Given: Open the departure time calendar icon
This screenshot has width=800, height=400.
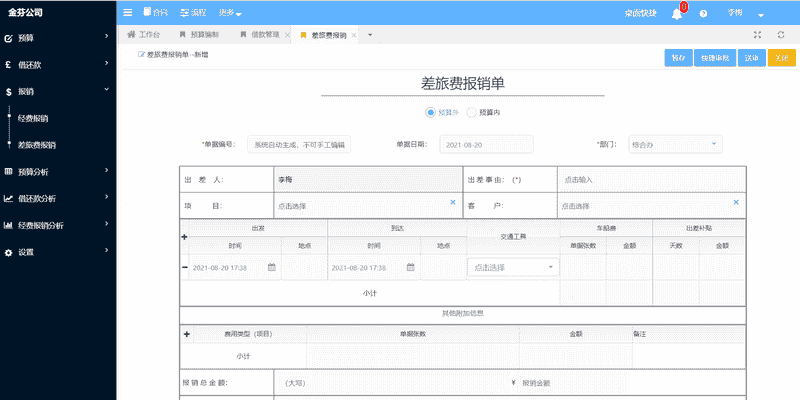Looking at the screenshot, I should (272, 267).
